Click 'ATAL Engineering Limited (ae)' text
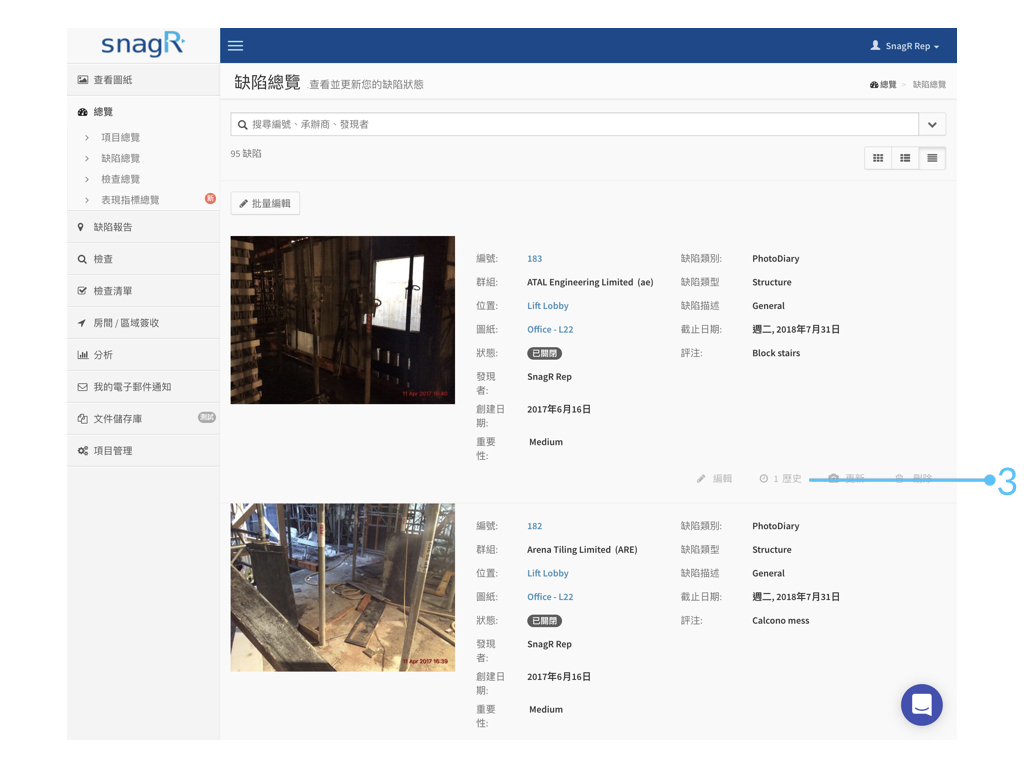The image size is (1024, 768). (x=590, y=282)
